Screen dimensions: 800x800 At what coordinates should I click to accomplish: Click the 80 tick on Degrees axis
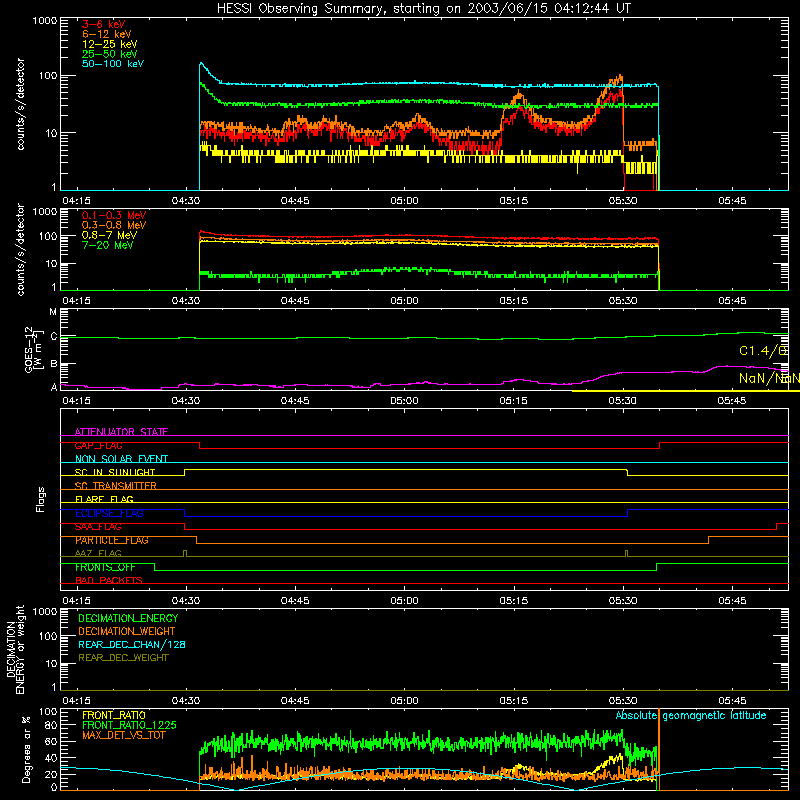pyautogui.click(x=51, y=725)
